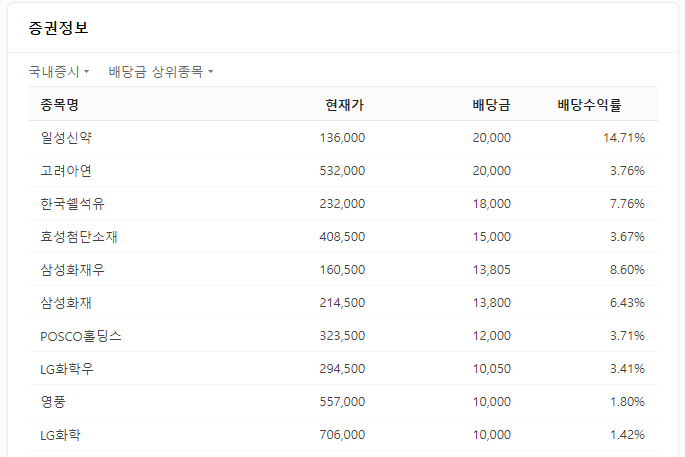Select the 한국쉘석유 stock name
The image size is (685, 457).
pyautogui.click(x=73, y=204)
